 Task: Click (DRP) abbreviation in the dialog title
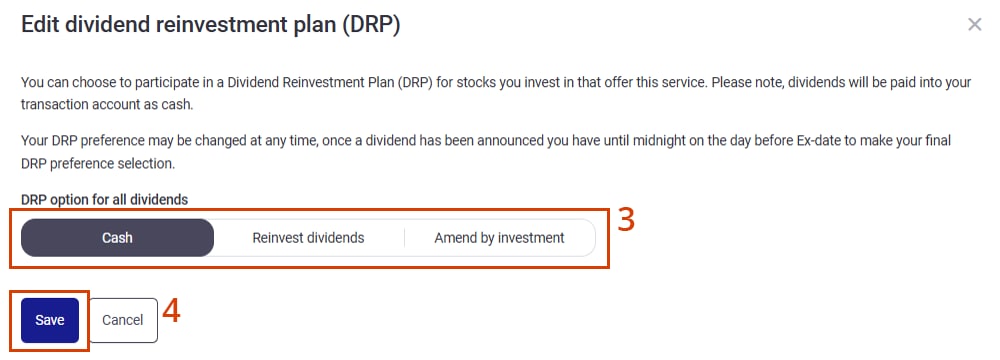tap(370, 25)
